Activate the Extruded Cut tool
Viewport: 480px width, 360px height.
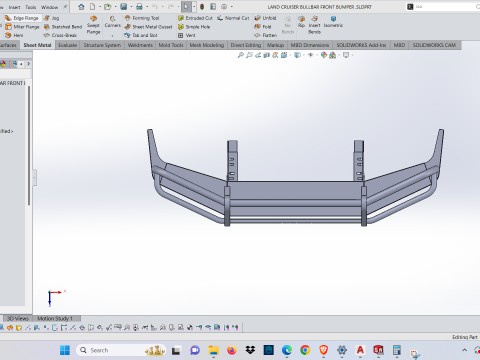[x=195, y=18]
